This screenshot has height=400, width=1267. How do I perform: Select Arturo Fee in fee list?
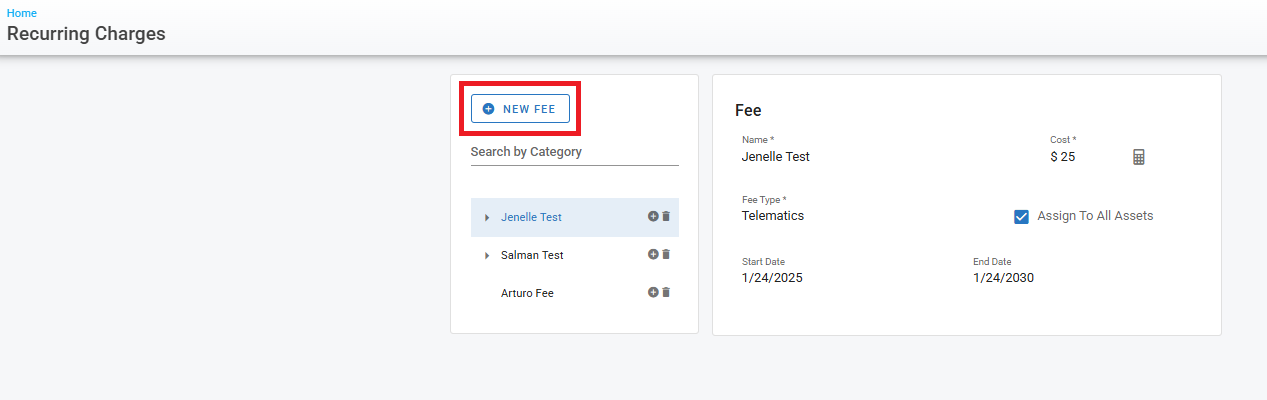tap(527, 293)
